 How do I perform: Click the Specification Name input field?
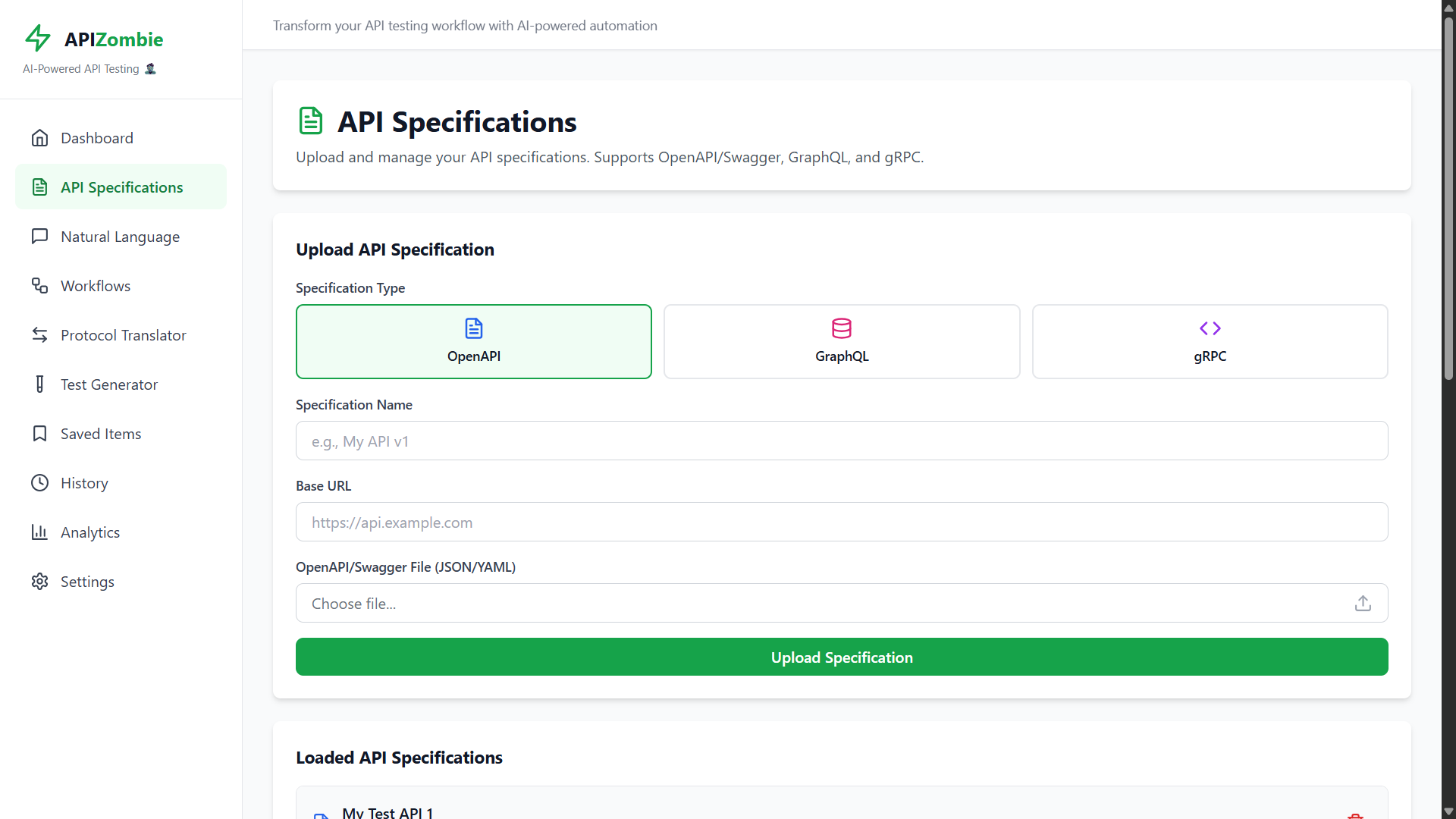(x=842, y=441)
